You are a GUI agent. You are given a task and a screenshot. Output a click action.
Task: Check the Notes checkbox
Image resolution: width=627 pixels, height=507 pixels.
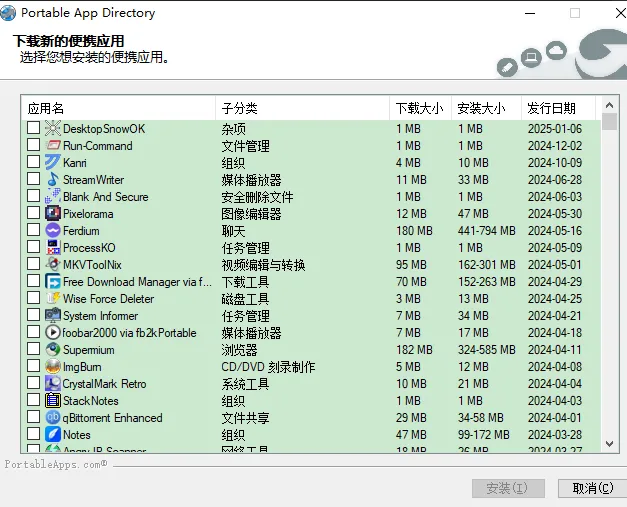click(34, 434)
